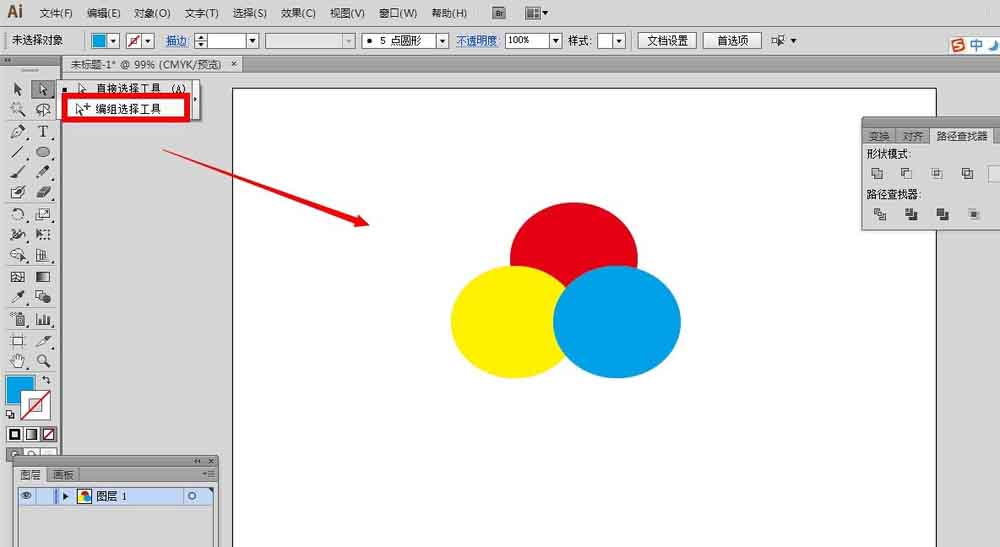Select the black arrow Selection tool
This screenshot has height=547, width=1000.
tap(18, 89)
